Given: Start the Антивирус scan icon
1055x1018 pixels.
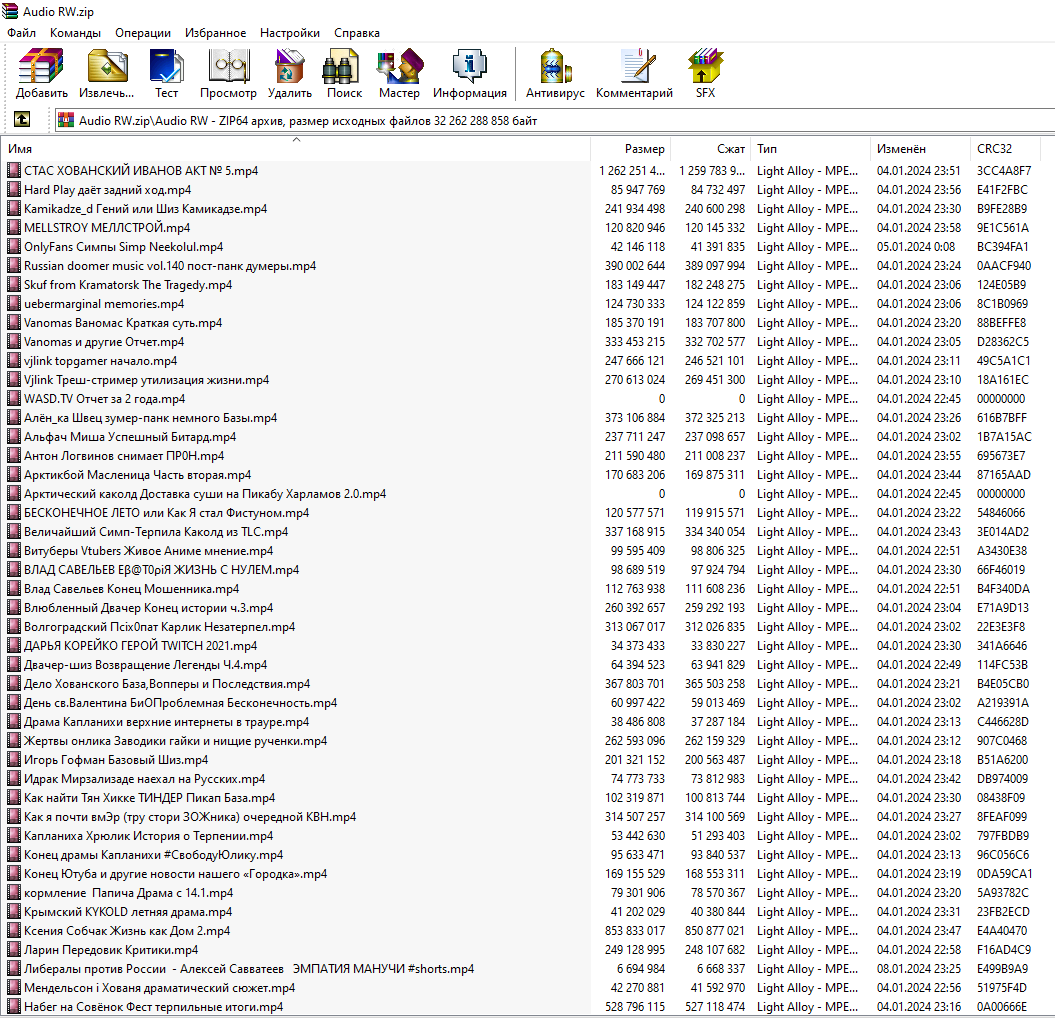Looking at the screenshot, I should (555, 67).
